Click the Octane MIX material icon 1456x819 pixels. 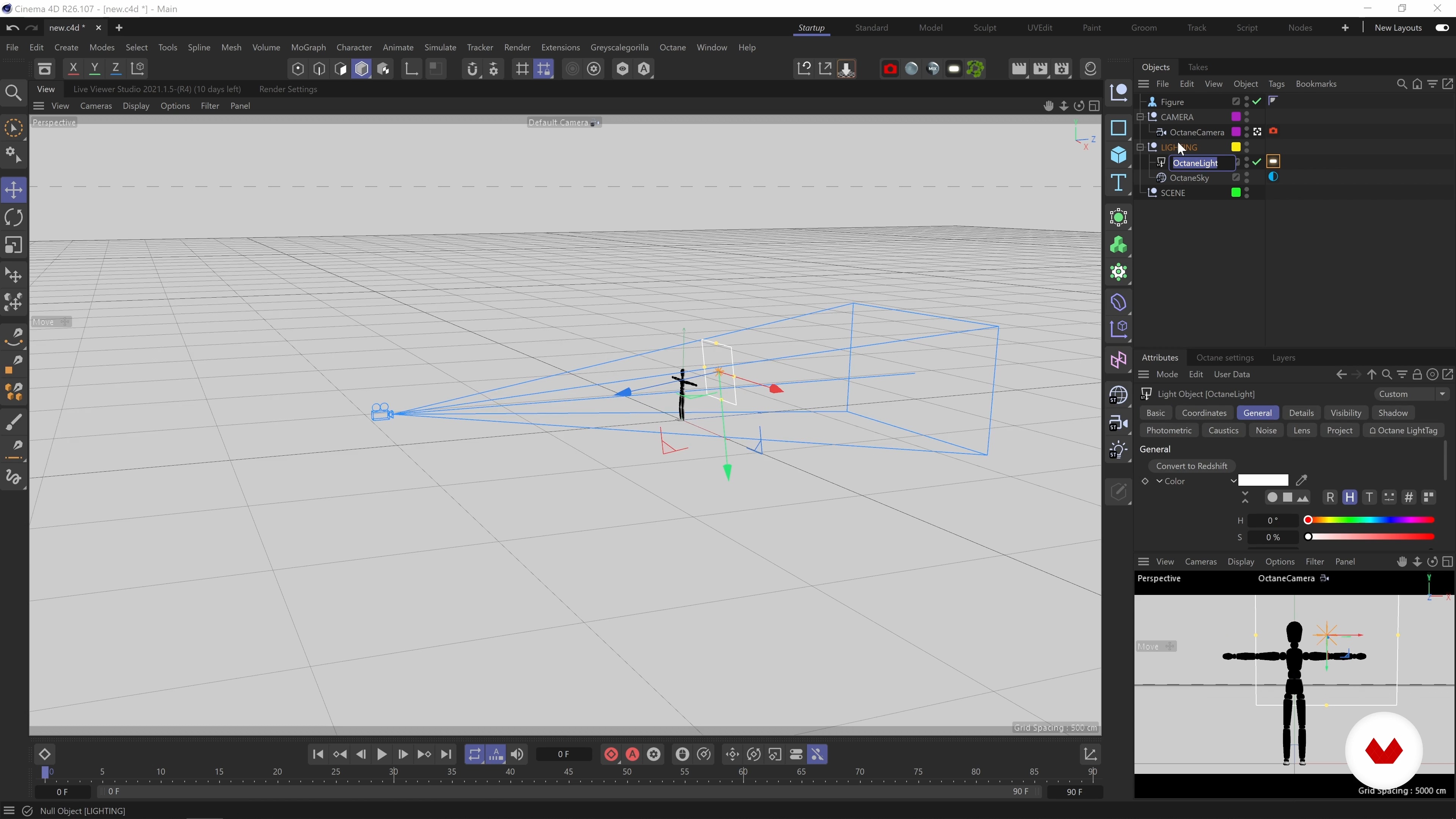tap(933, 69)
